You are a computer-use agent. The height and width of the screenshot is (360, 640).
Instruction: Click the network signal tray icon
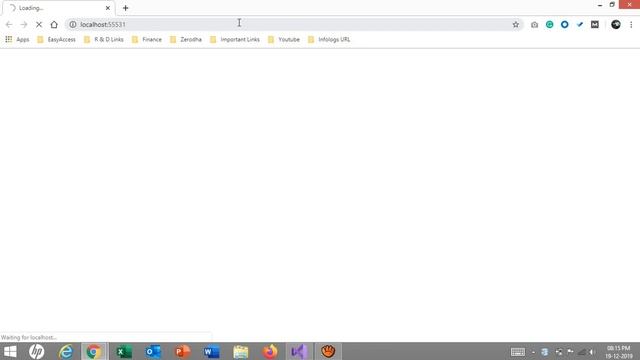[582, 352]
